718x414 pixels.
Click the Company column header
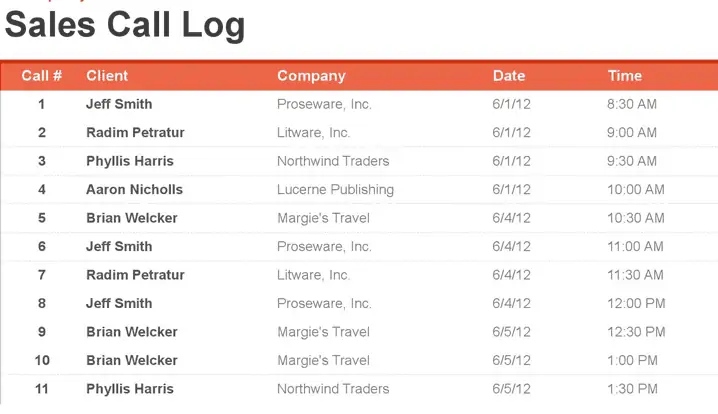coord(311,76)
